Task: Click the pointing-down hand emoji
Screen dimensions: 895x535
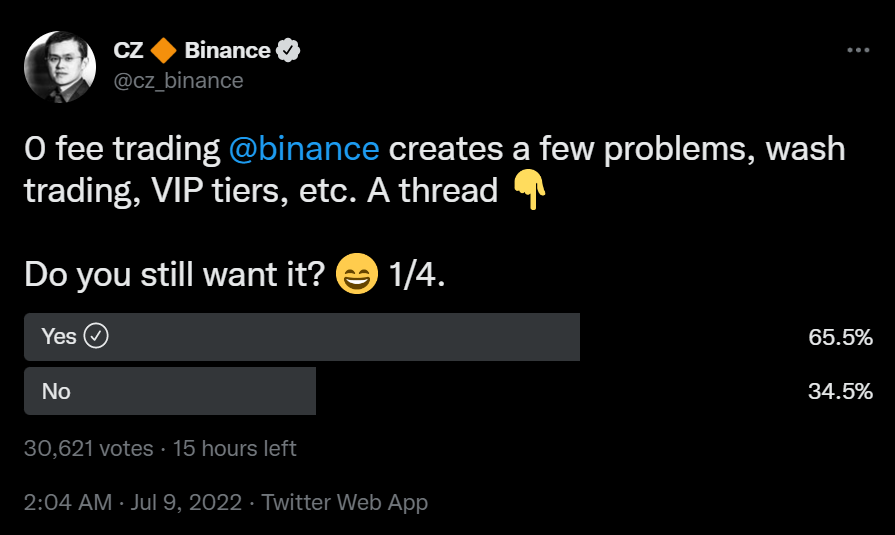Action: pos(530,190)
